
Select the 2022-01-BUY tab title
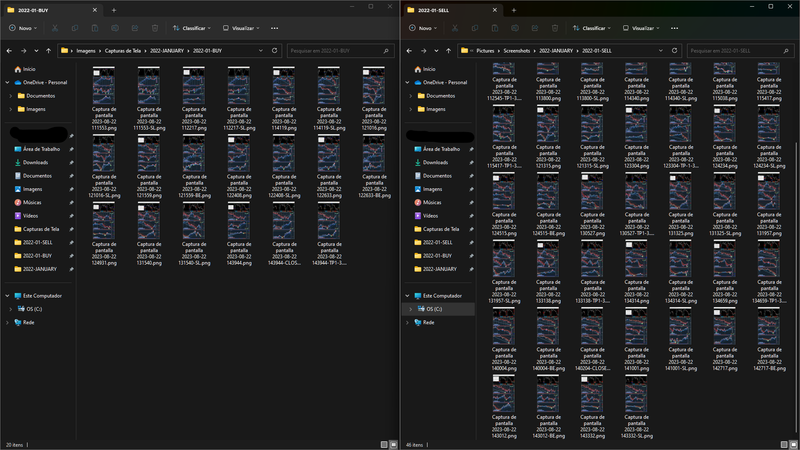tap(35, 9)
